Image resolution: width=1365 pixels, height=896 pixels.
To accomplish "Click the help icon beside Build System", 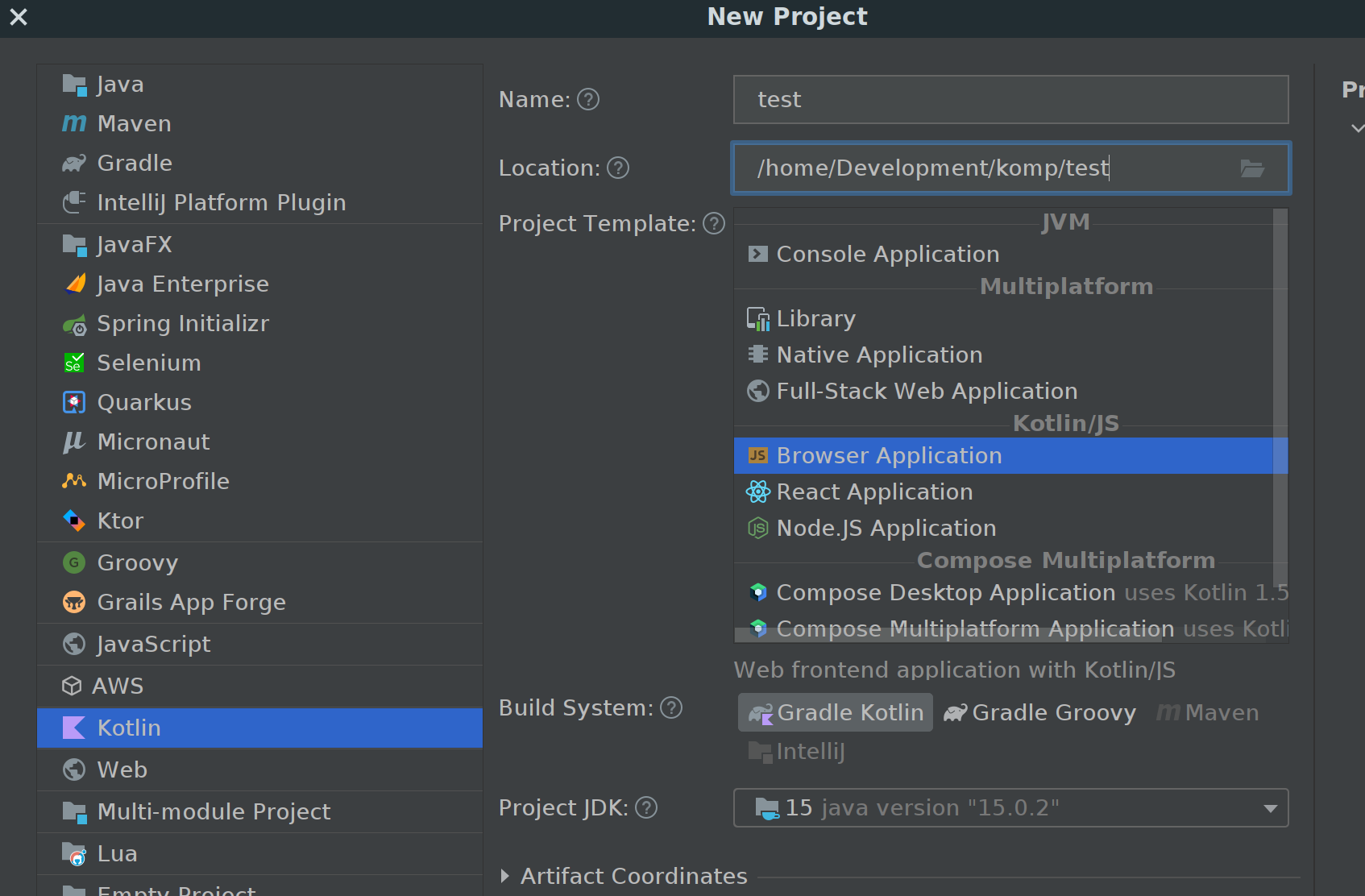I will coord(671,707).
